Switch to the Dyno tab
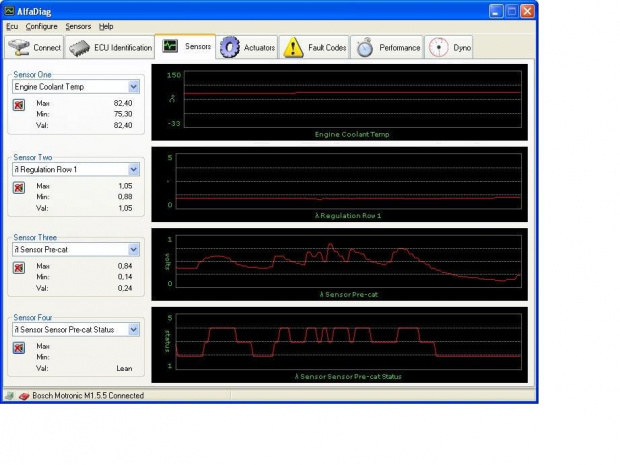 (449, 47)
